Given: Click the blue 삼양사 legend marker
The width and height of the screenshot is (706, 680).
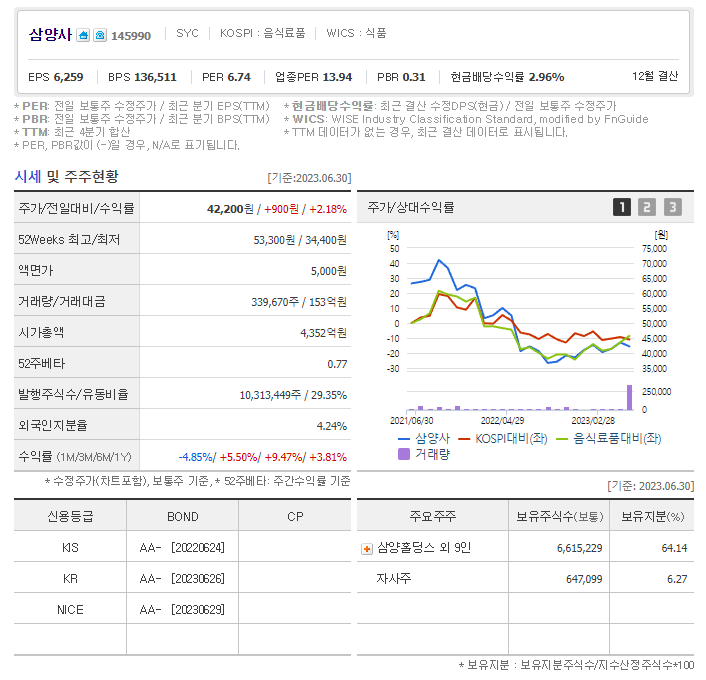Looking at the screenshot, I should [404, 439].
